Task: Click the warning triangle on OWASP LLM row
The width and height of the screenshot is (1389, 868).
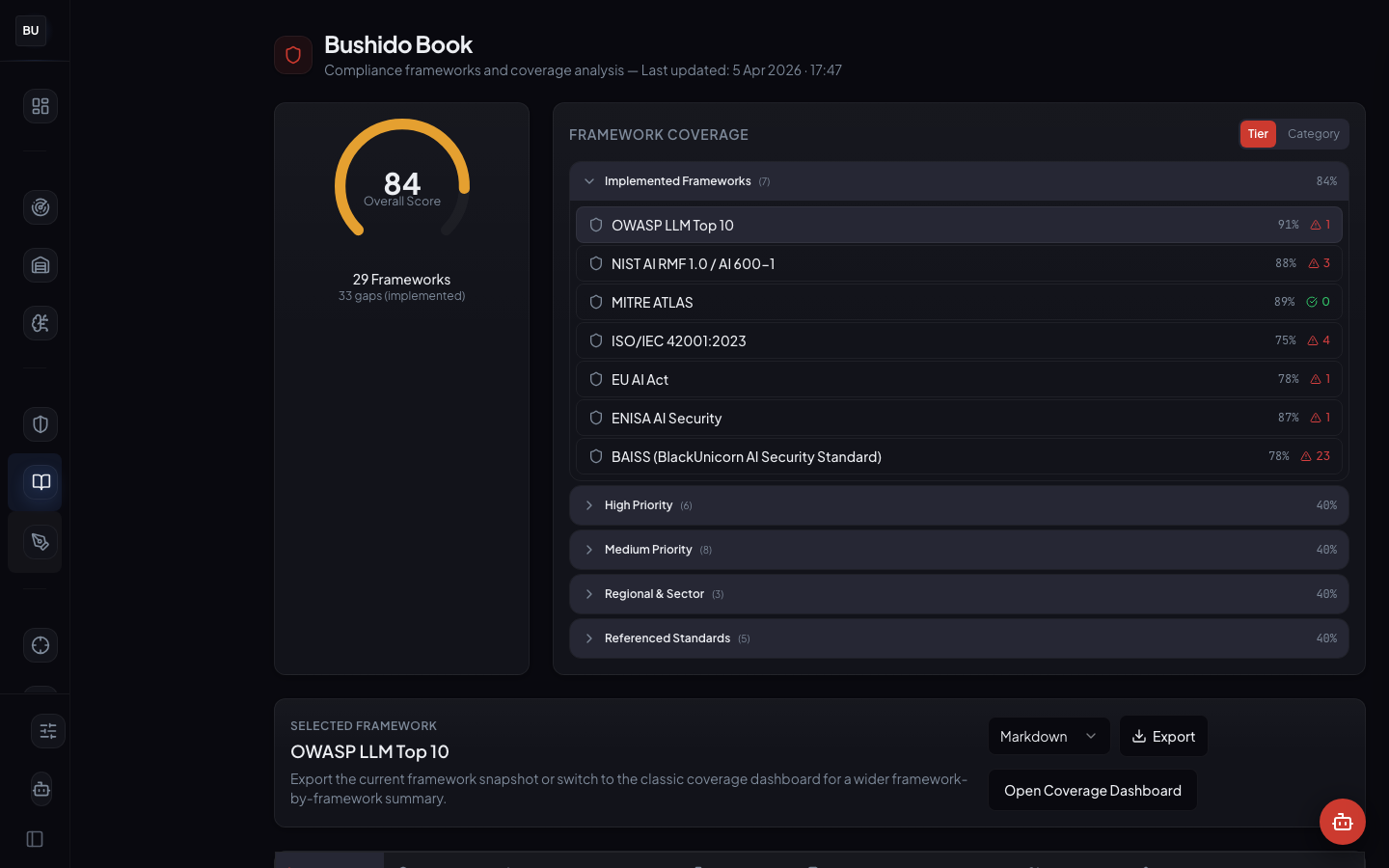Action: coord(1316,225)
